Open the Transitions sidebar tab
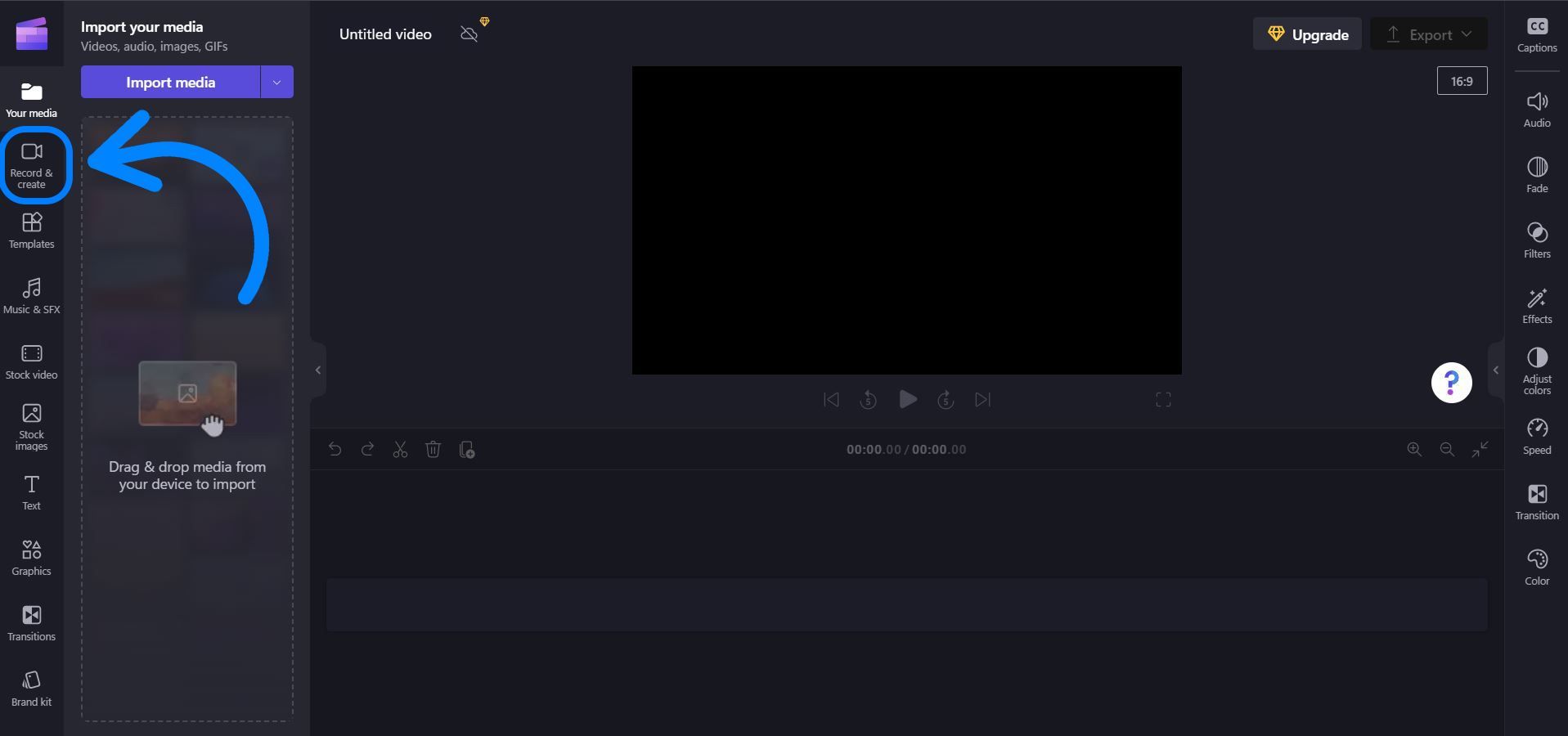The height and width of the screenshot is (736, 1568). pyautogui.click(x=32, y=623)
